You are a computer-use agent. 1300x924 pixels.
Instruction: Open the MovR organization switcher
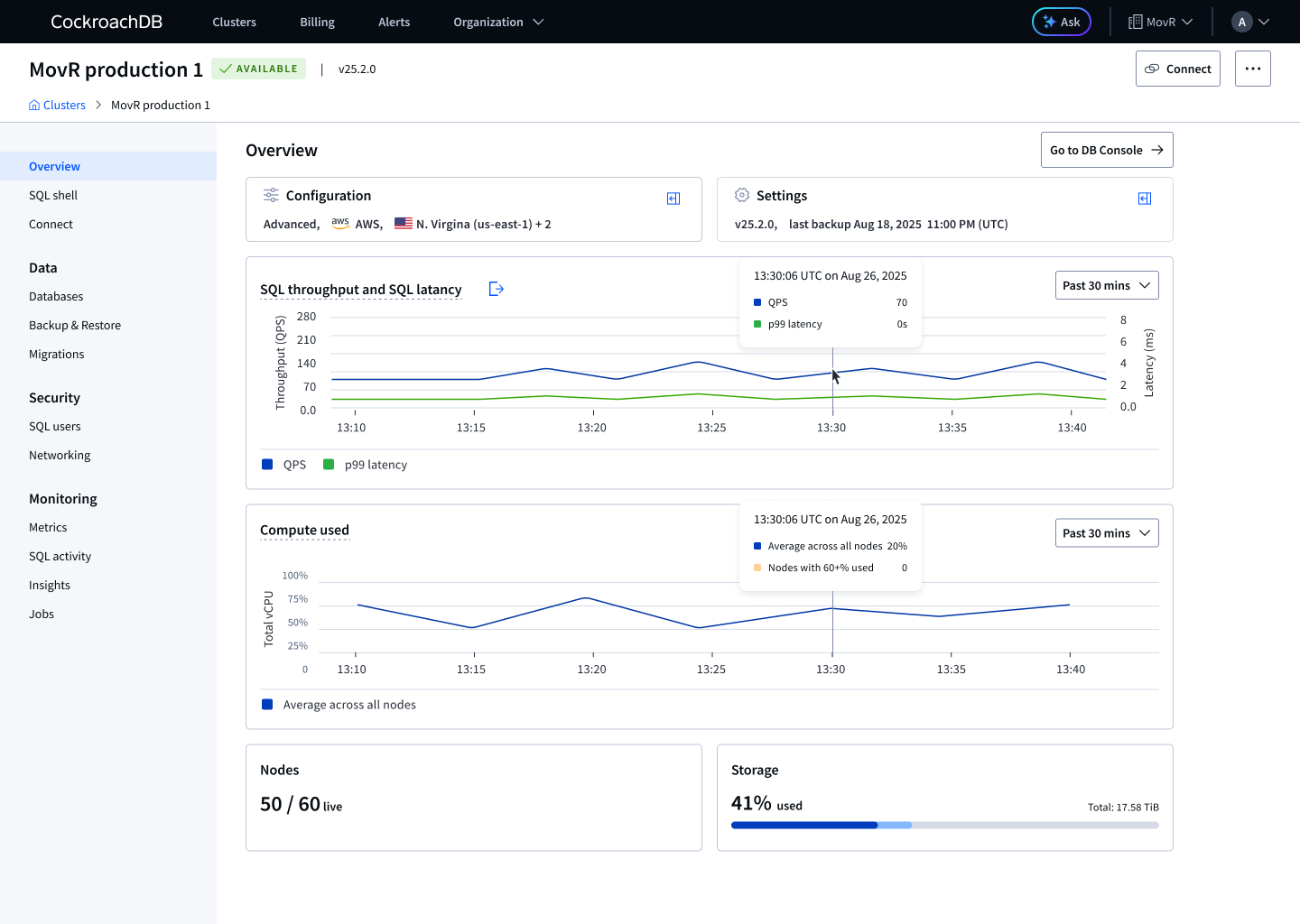pyautogui.click(x=1161, y=22)
